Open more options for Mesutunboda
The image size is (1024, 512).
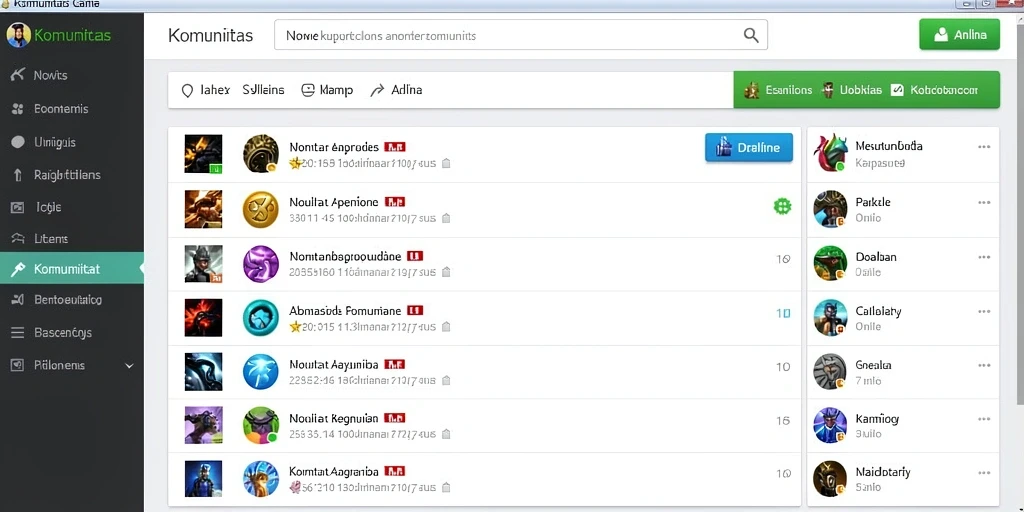tap(984, 147)
